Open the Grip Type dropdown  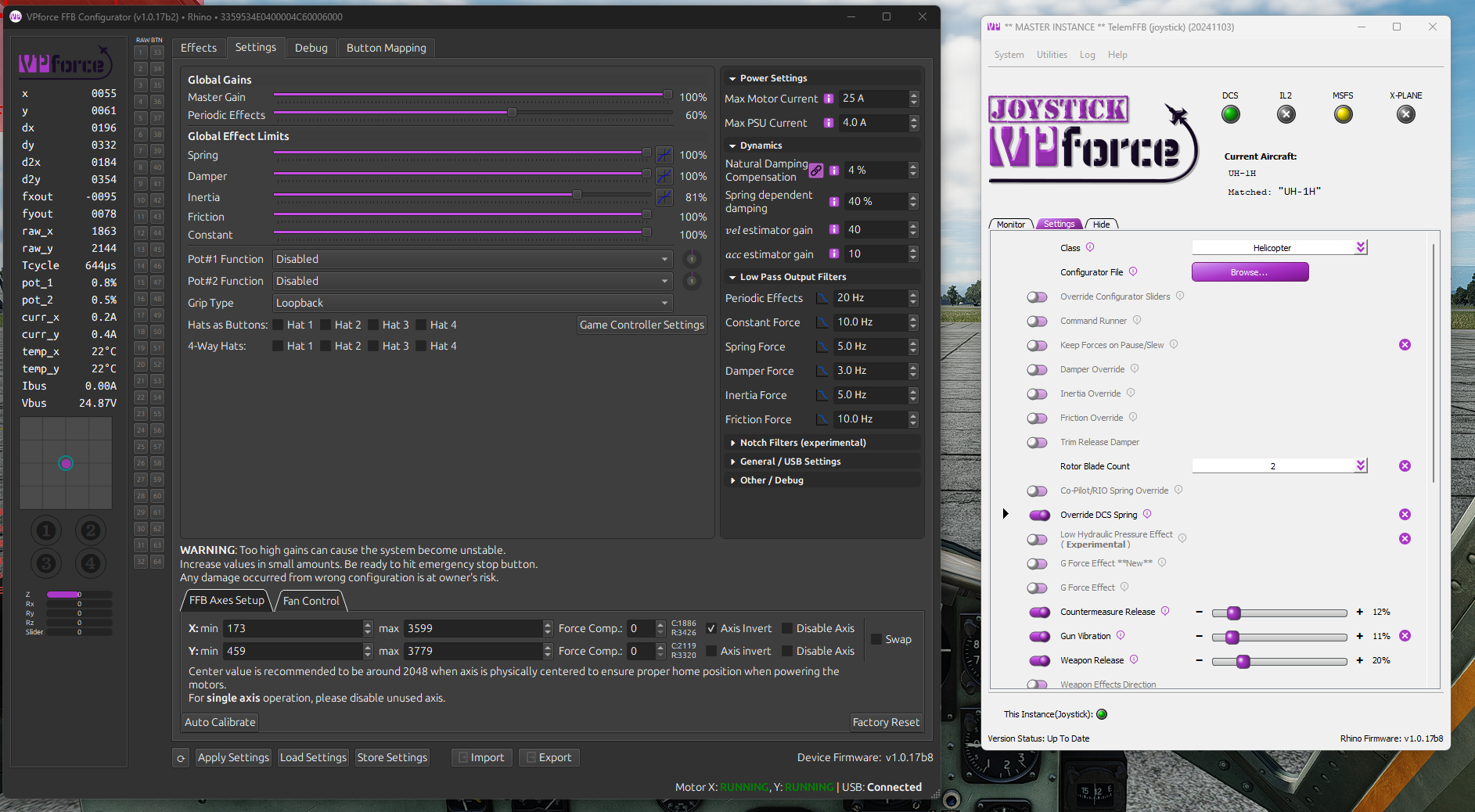473,303
